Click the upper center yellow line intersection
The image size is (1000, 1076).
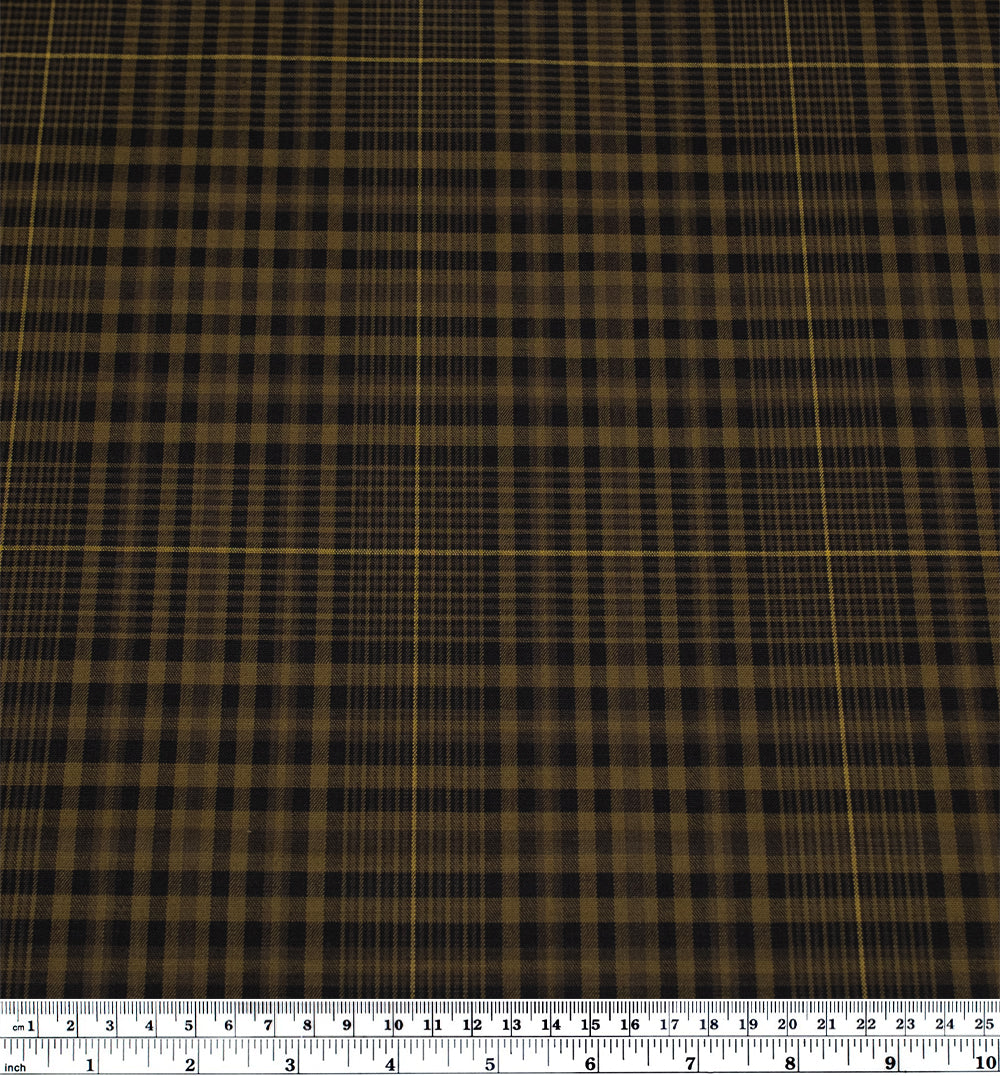tap(420, 59)
